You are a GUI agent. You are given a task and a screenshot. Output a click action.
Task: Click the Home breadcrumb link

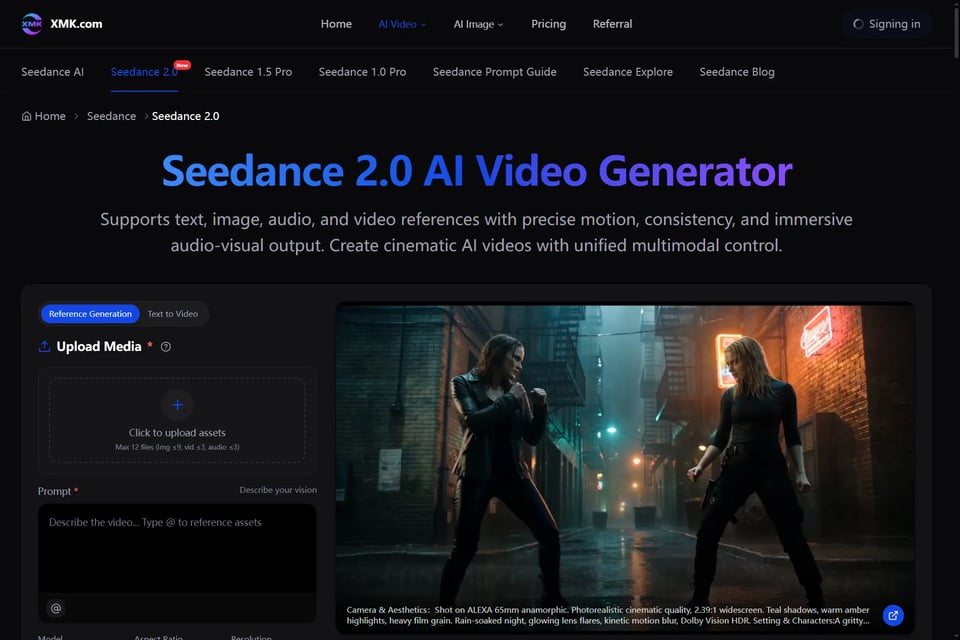(x=43, y=116)
